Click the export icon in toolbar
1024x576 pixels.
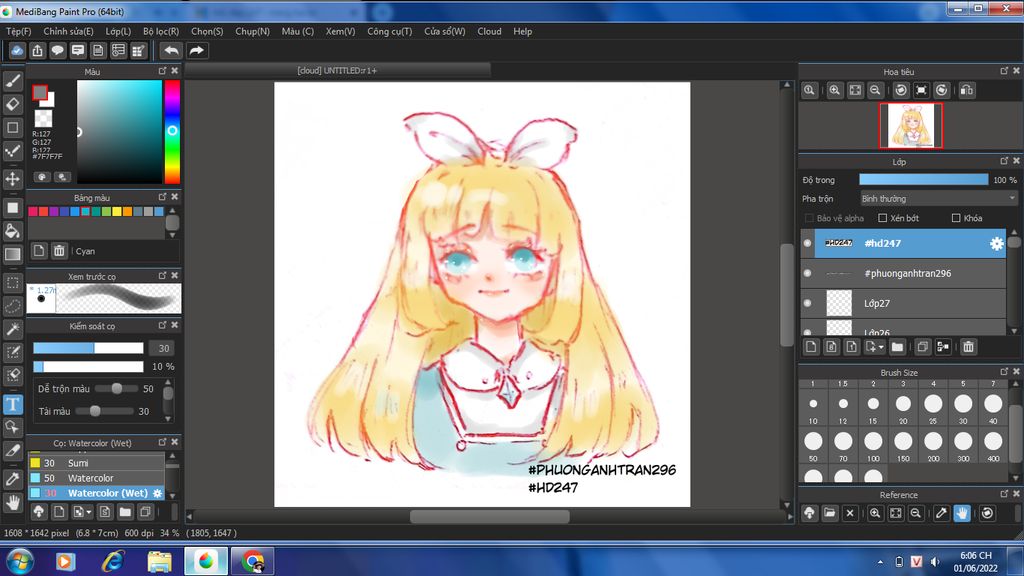[x=37, y=50]
